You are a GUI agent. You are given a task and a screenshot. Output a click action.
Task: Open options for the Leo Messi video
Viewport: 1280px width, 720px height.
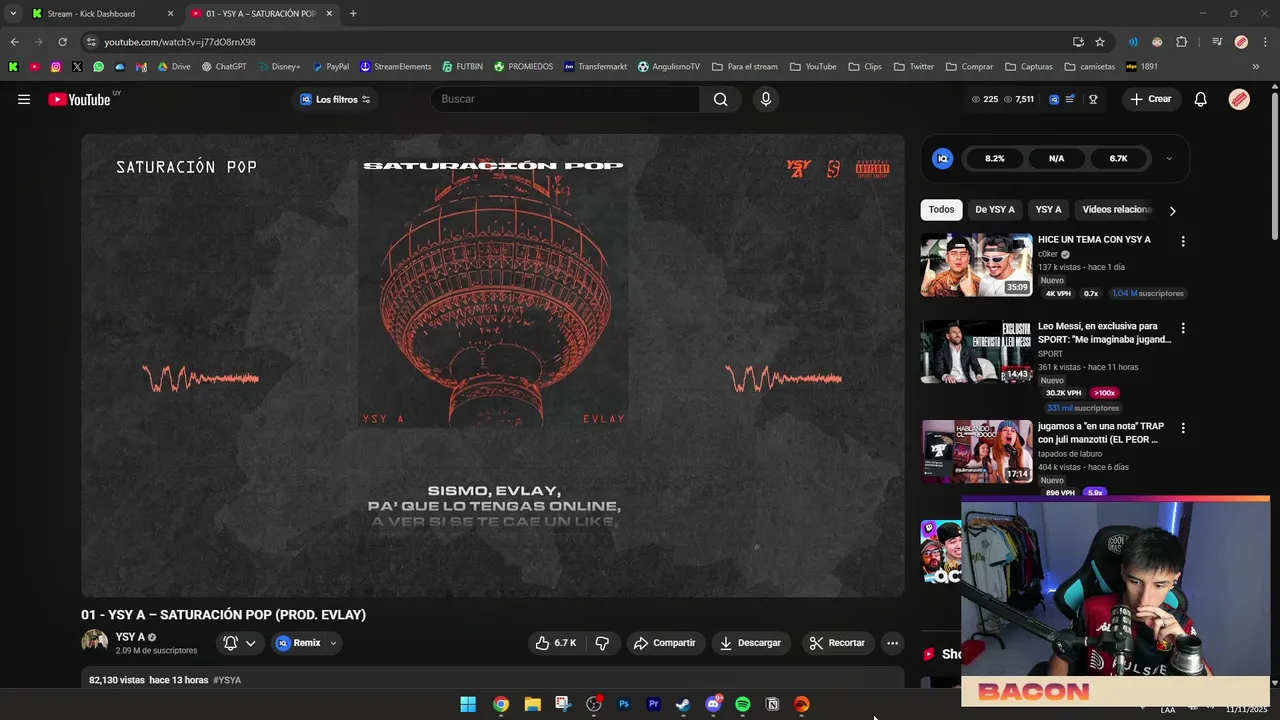(x=1183, y=328)
